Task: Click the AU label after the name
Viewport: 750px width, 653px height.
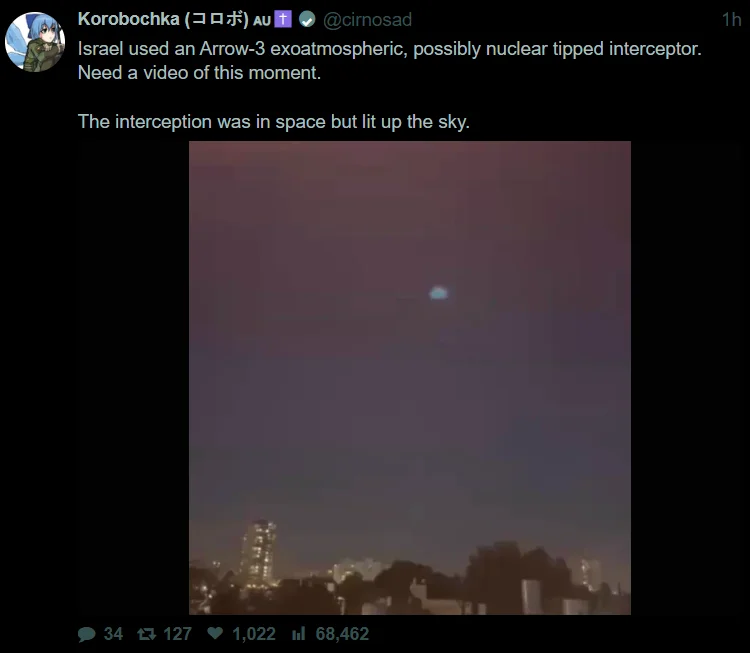Action: pyautogui.click(x=262, y=21)
